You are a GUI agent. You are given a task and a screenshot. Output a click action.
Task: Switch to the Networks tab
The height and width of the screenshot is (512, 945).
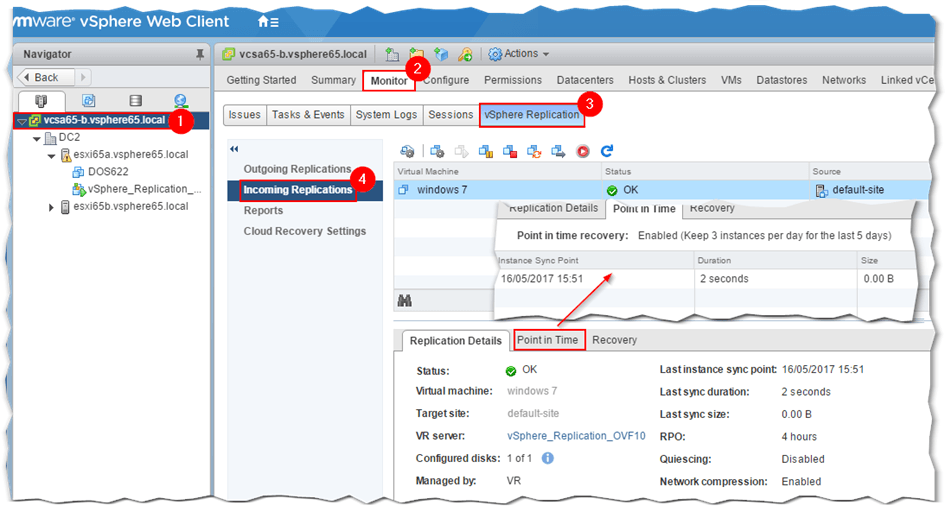[x=844, y=80]
